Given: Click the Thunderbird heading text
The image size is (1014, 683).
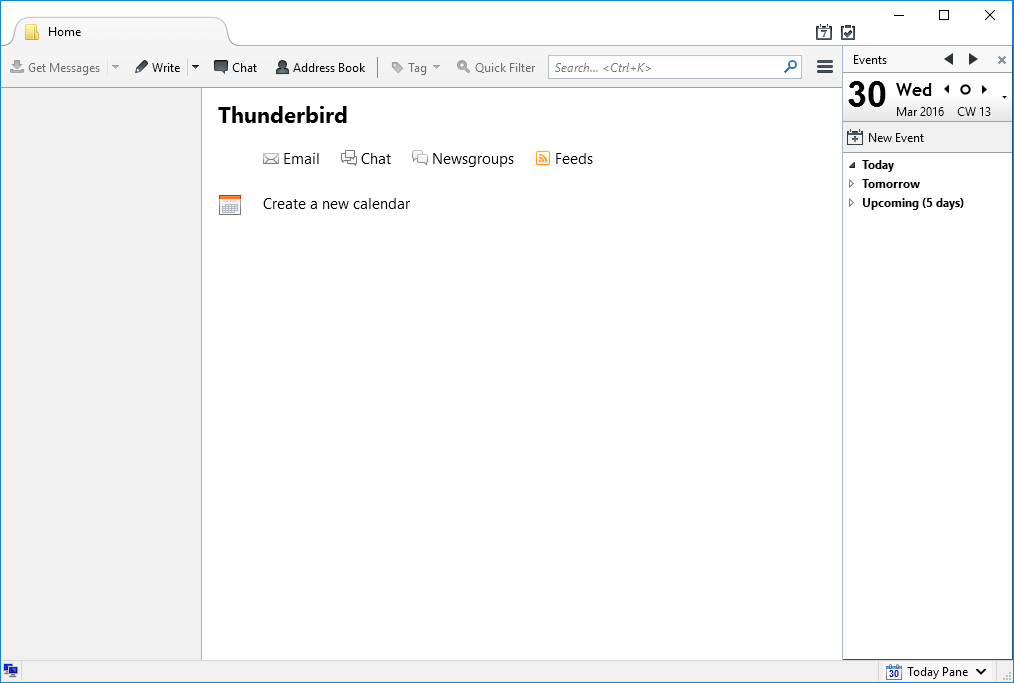Looking at the screenshot, I should point(283,115).
